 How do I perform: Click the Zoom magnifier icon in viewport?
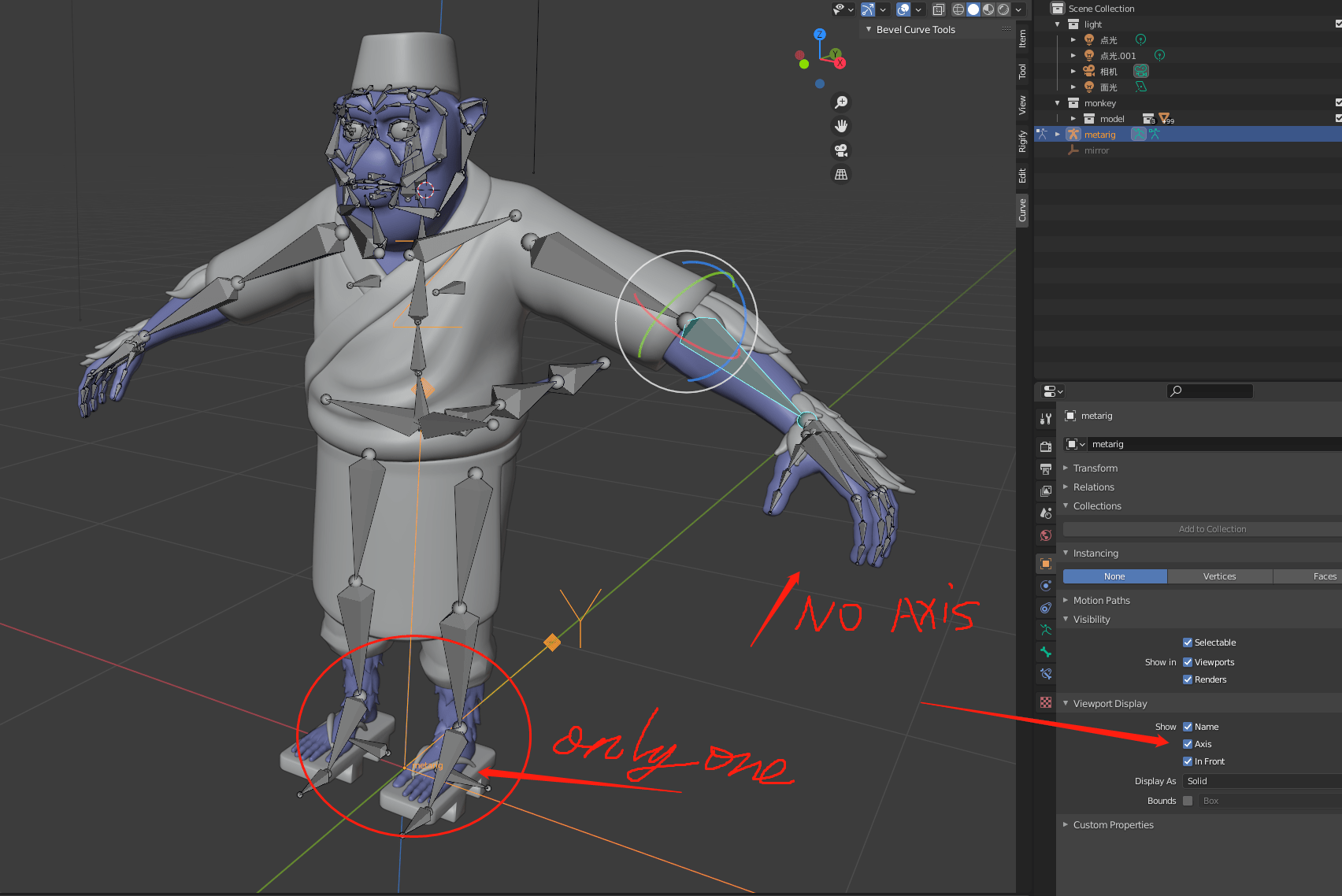pyautogui.click(x=841, y=102)
